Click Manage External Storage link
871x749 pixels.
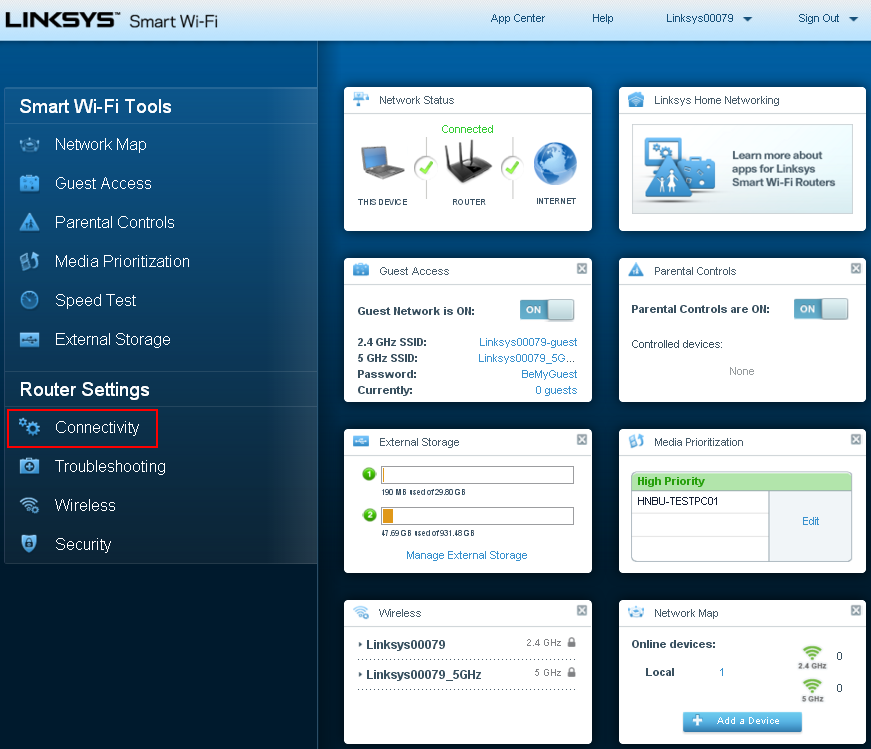point(467,555)
